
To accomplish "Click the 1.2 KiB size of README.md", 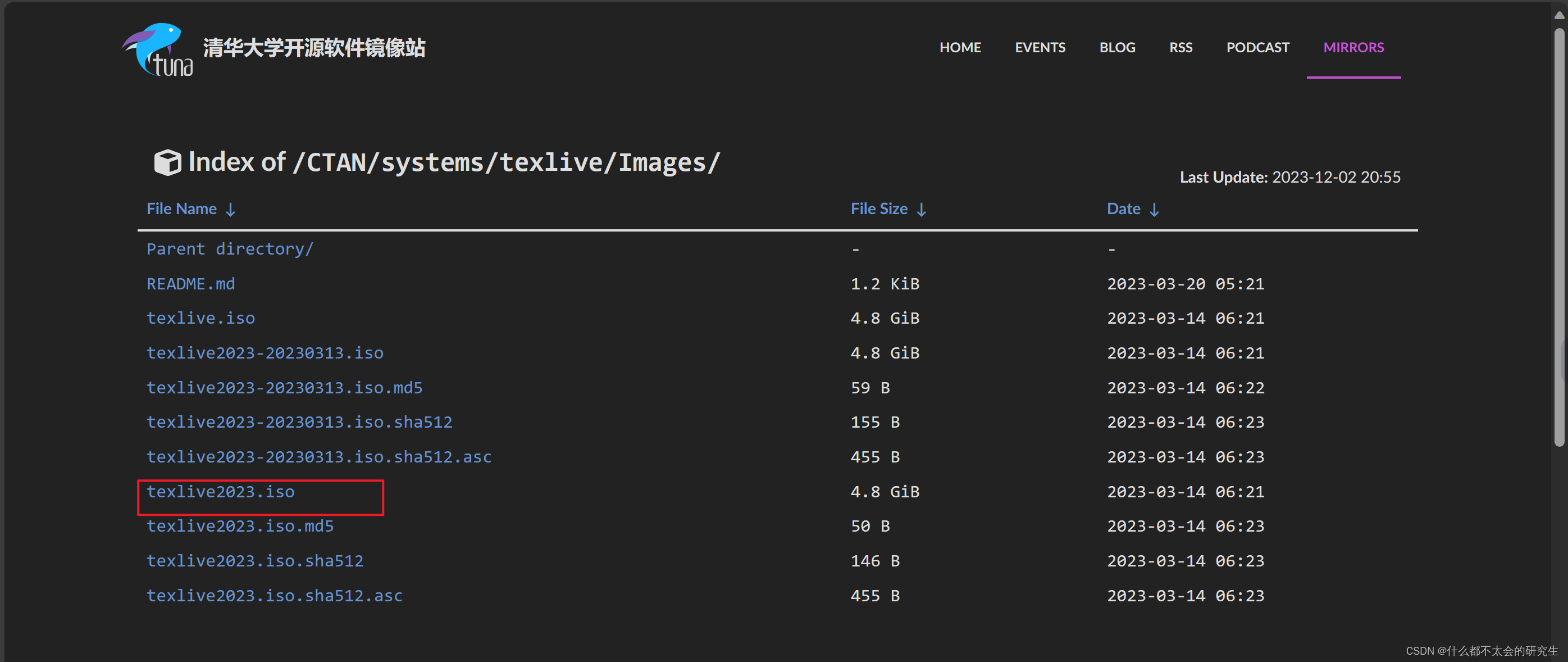I will 885,284.
